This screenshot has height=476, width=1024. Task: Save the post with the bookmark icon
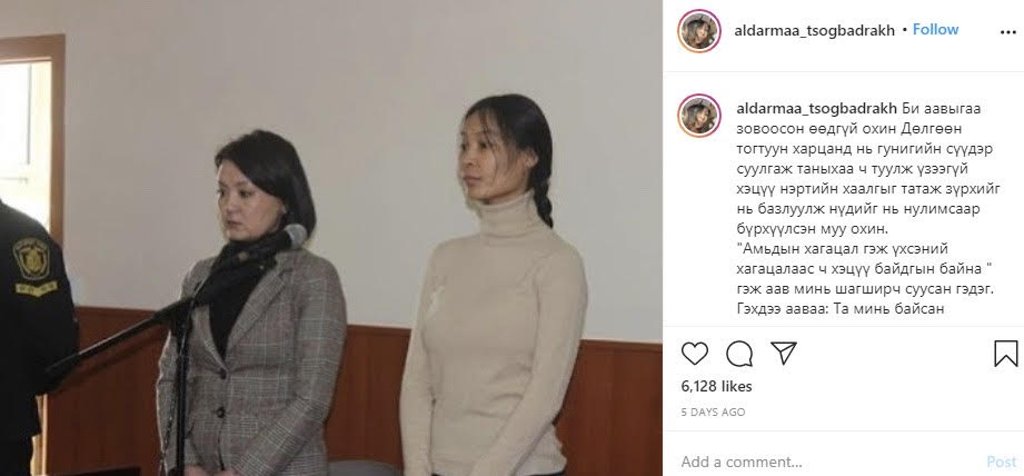click(1006, 354)
